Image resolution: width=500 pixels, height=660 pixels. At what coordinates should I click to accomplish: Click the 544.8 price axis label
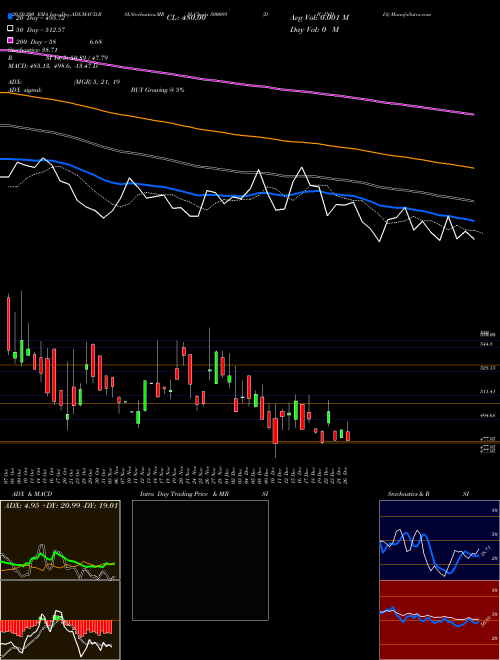pos(486,344)
